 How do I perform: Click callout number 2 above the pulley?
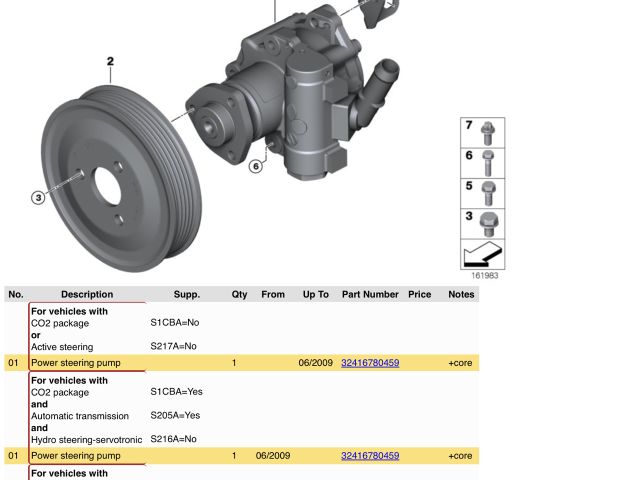click(x=110, y=62)
